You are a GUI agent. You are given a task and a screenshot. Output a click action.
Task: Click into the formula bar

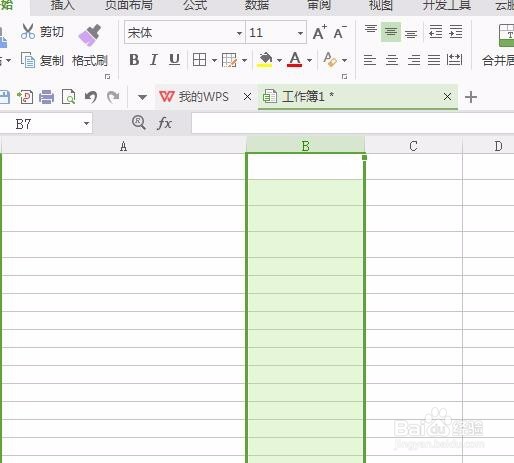pos(353,123)
